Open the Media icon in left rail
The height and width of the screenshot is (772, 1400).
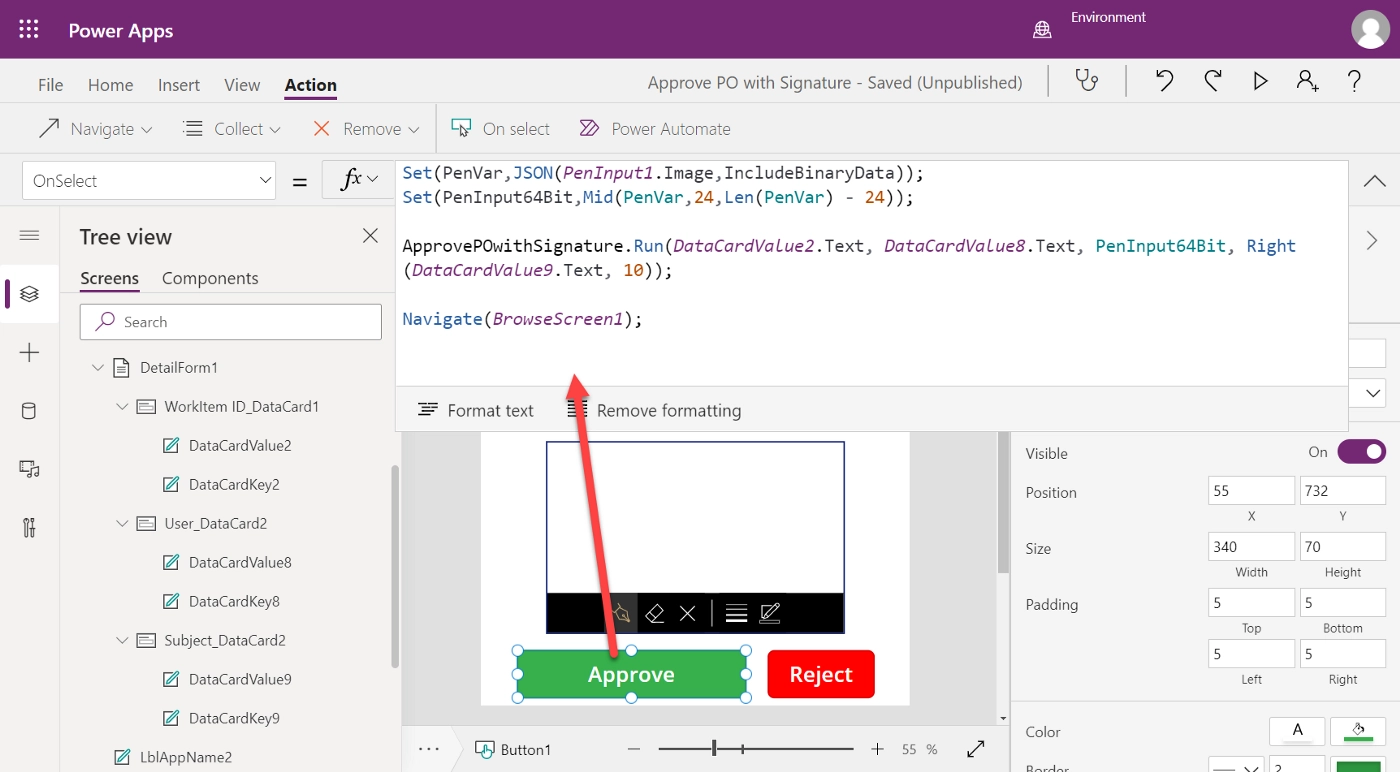pos(29,469)
